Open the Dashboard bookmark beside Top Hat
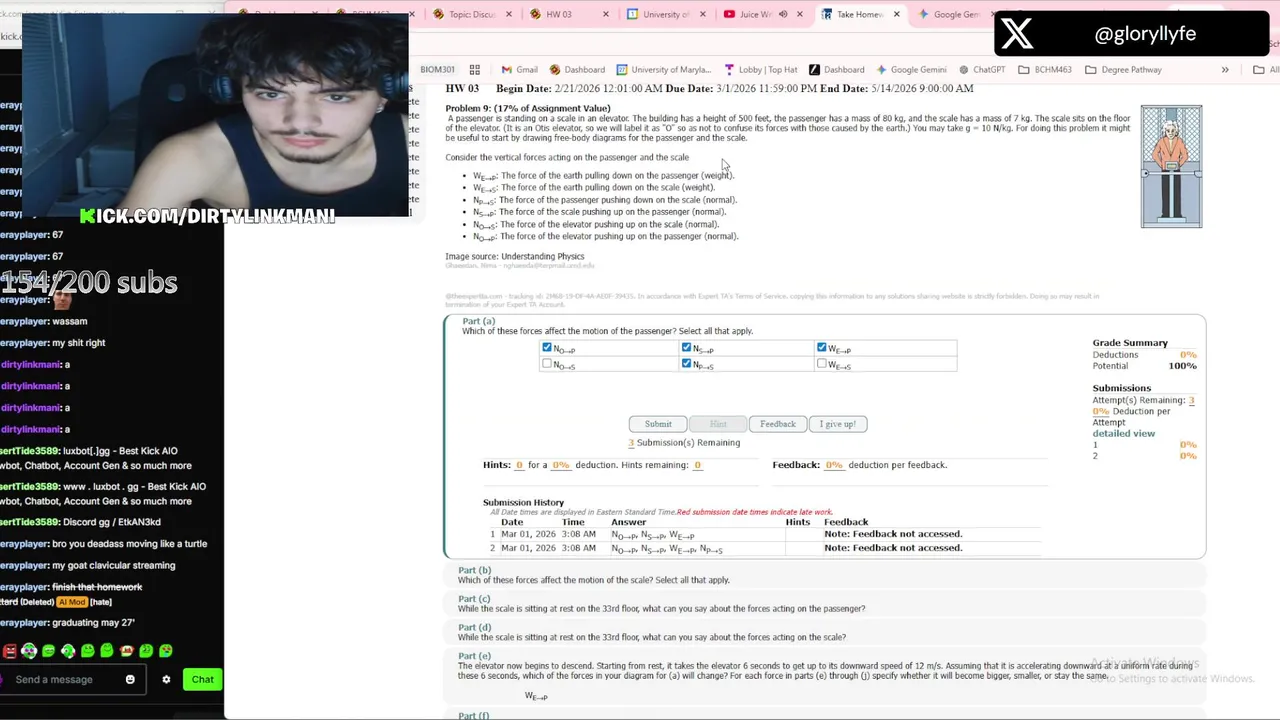 [x=837, y=70]
